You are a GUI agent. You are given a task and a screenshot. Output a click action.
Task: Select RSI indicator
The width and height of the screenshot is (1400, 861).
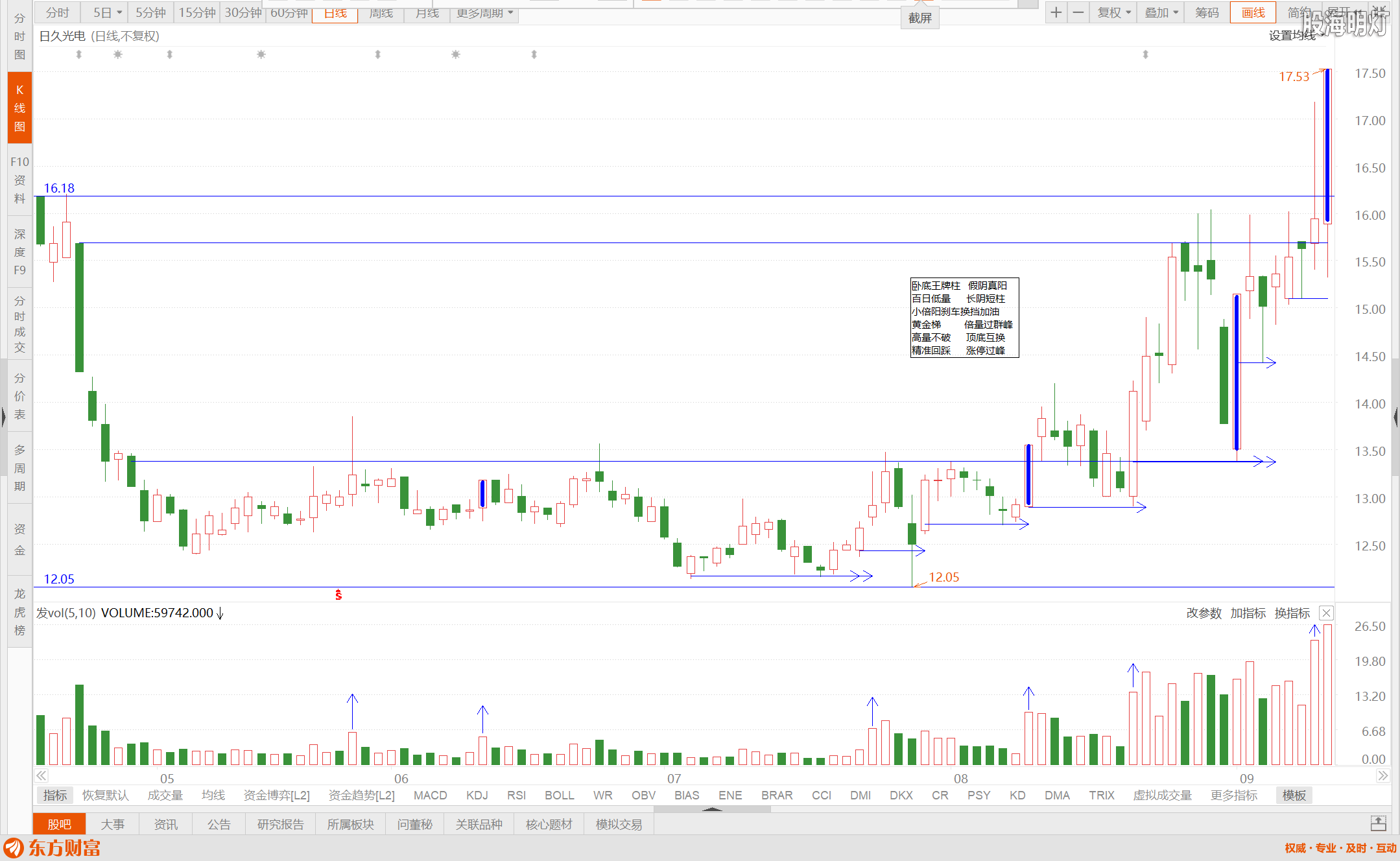pos(516,795)
